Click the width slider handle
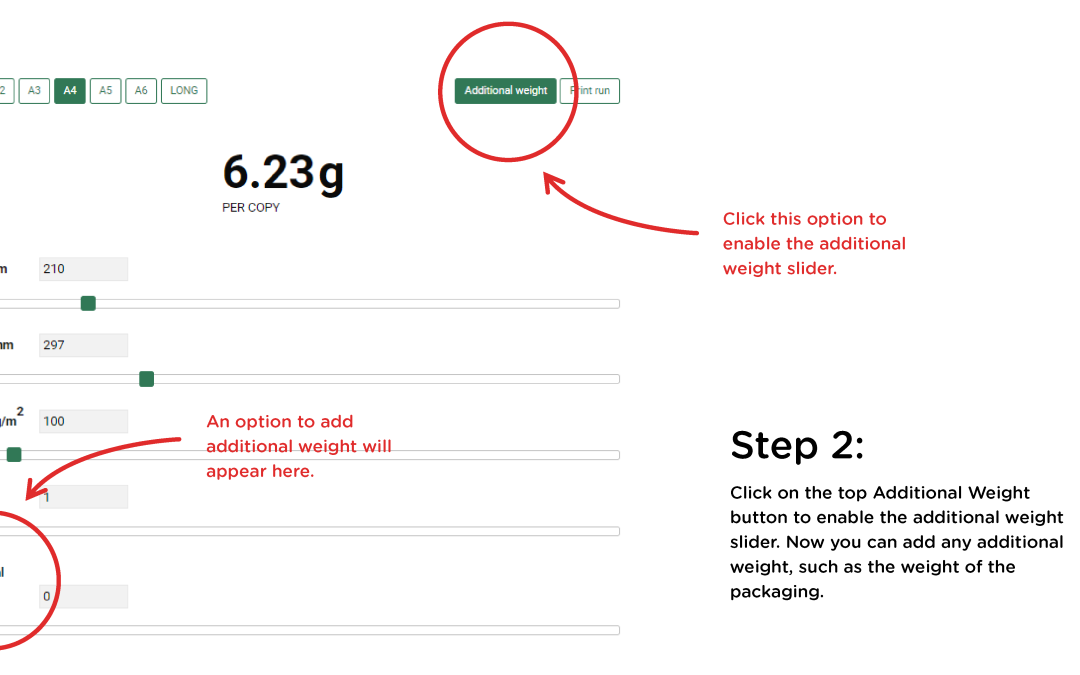Screen dimensions: 1080x675 [88, 304]
